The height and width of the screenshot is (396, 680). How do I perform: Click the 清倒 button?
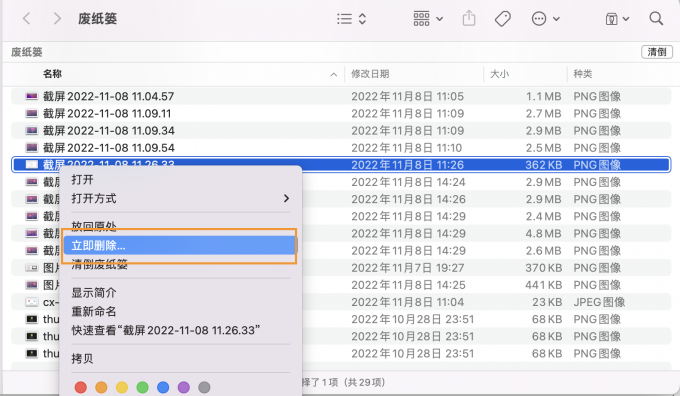click(x=657, y=52)
